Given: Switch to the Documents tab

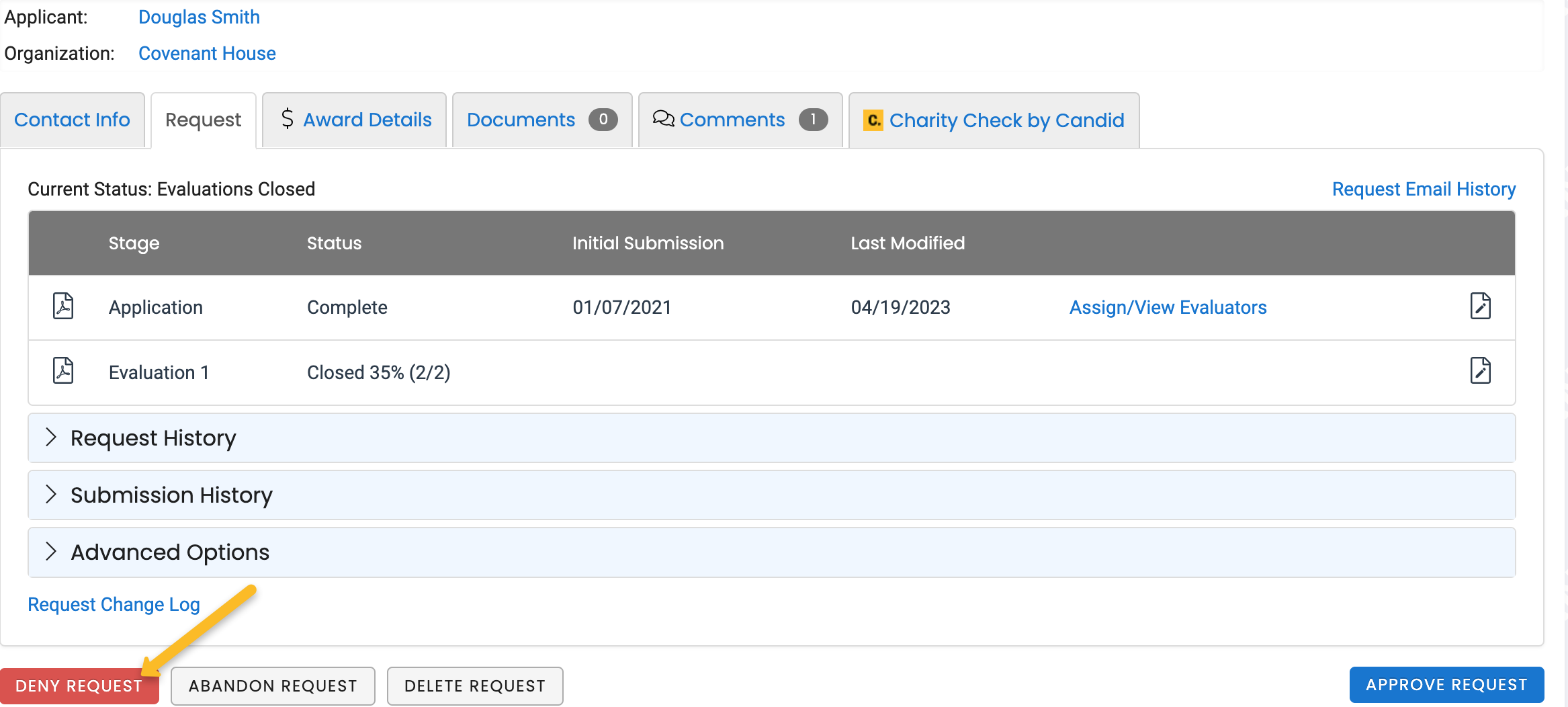Looking at the screenshot, I should 521,120.
